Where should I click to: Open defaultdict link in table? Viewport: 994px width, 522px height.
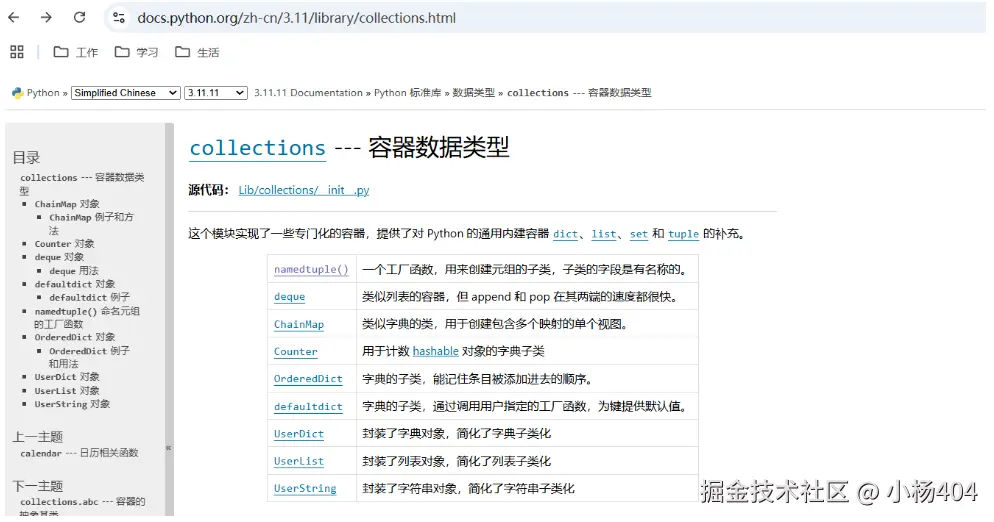(308, 407)
